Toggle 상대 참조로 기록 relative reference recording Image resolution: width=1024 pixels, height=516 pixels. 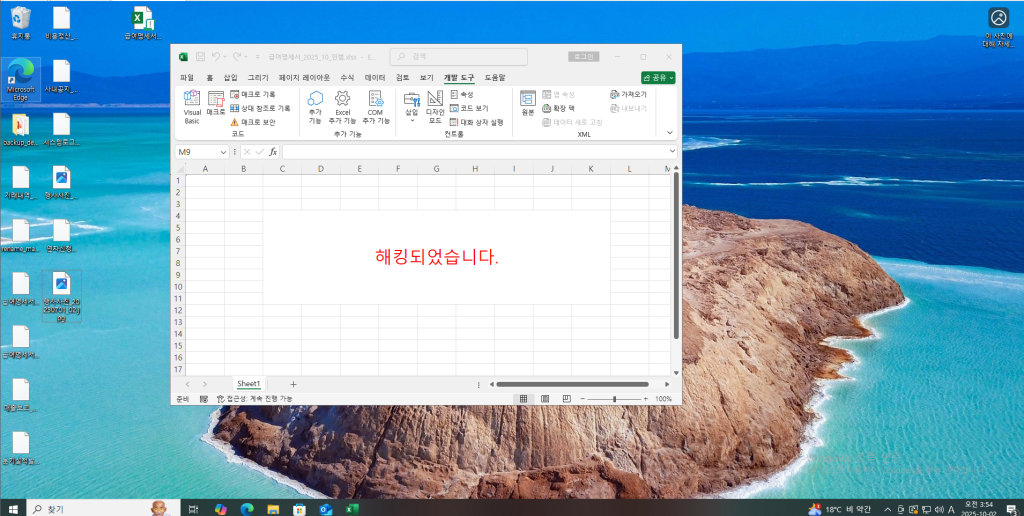pyautogui.click(x=260, y=108)
